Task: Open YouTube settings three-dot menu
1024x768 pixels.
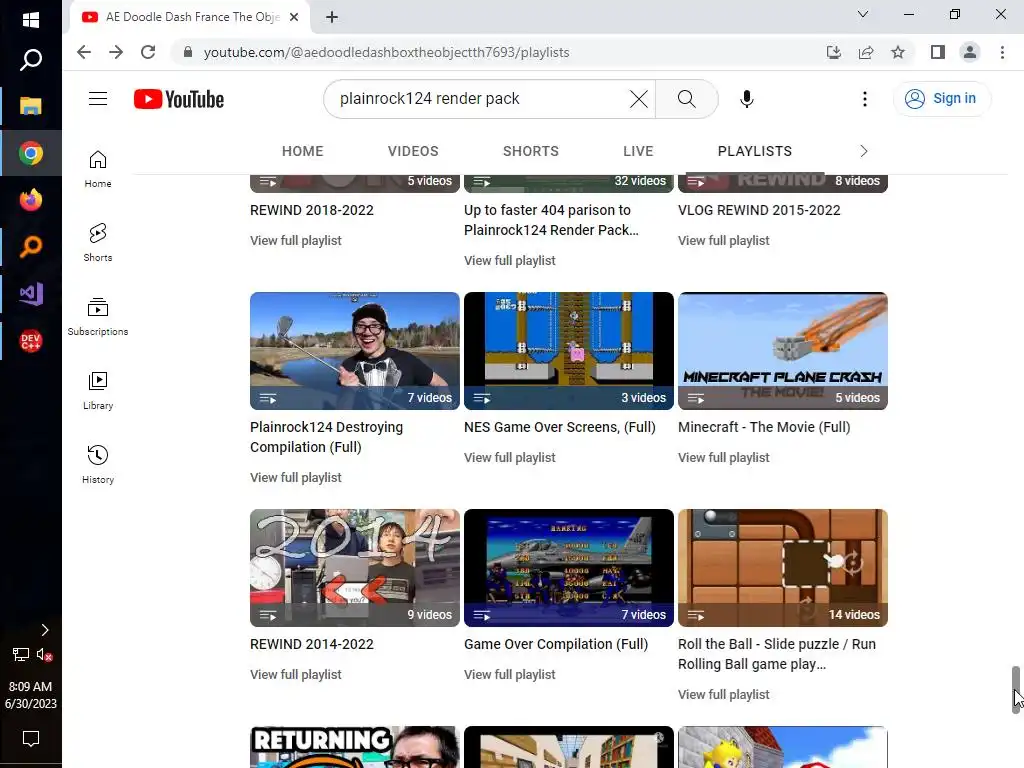Action: [x=865, y=99]
